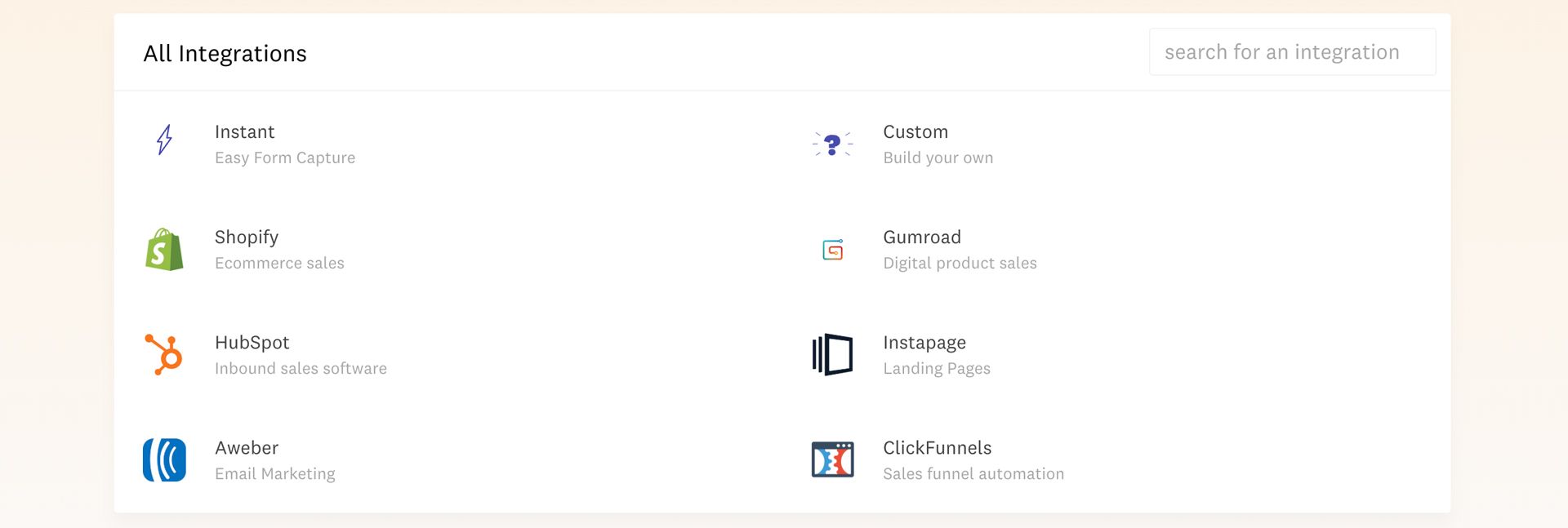Click 'Ecommerce sales' description text
The width and height of the screenshot is (1568, 528).
click(279, 263)
